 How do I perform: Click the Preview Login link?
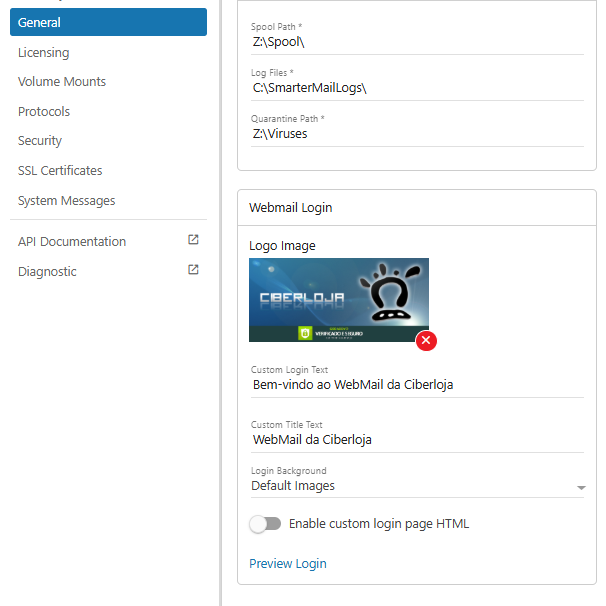pos(287,564)
